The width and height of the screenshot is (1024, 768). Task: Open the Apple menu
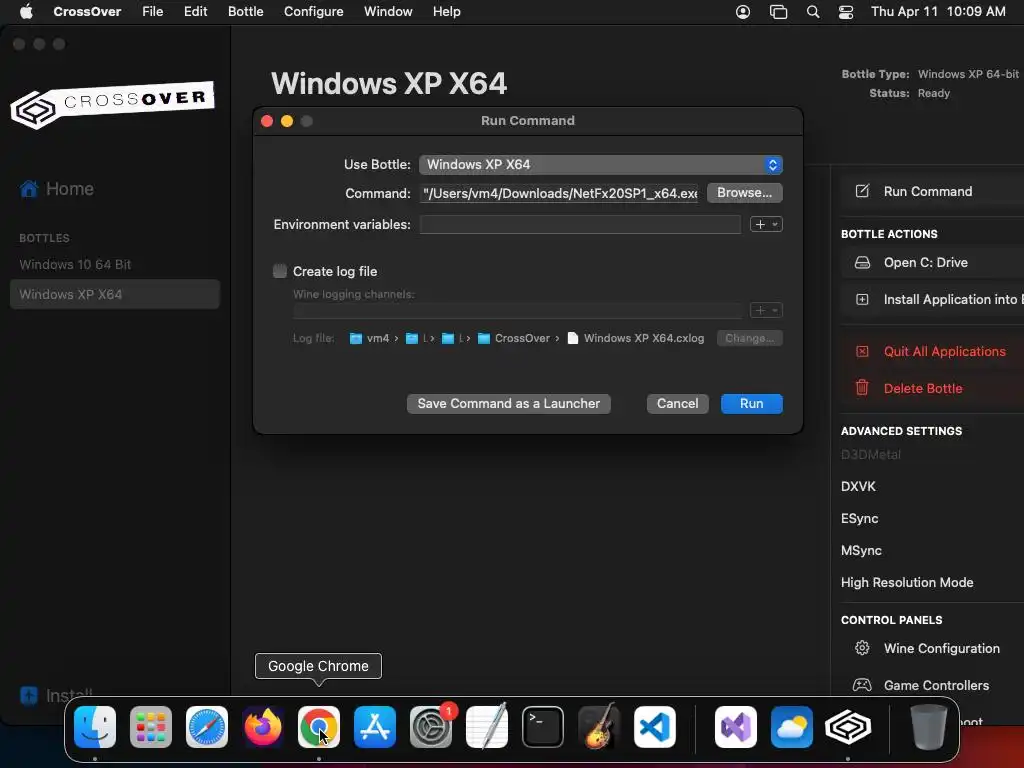click(26, 12)
